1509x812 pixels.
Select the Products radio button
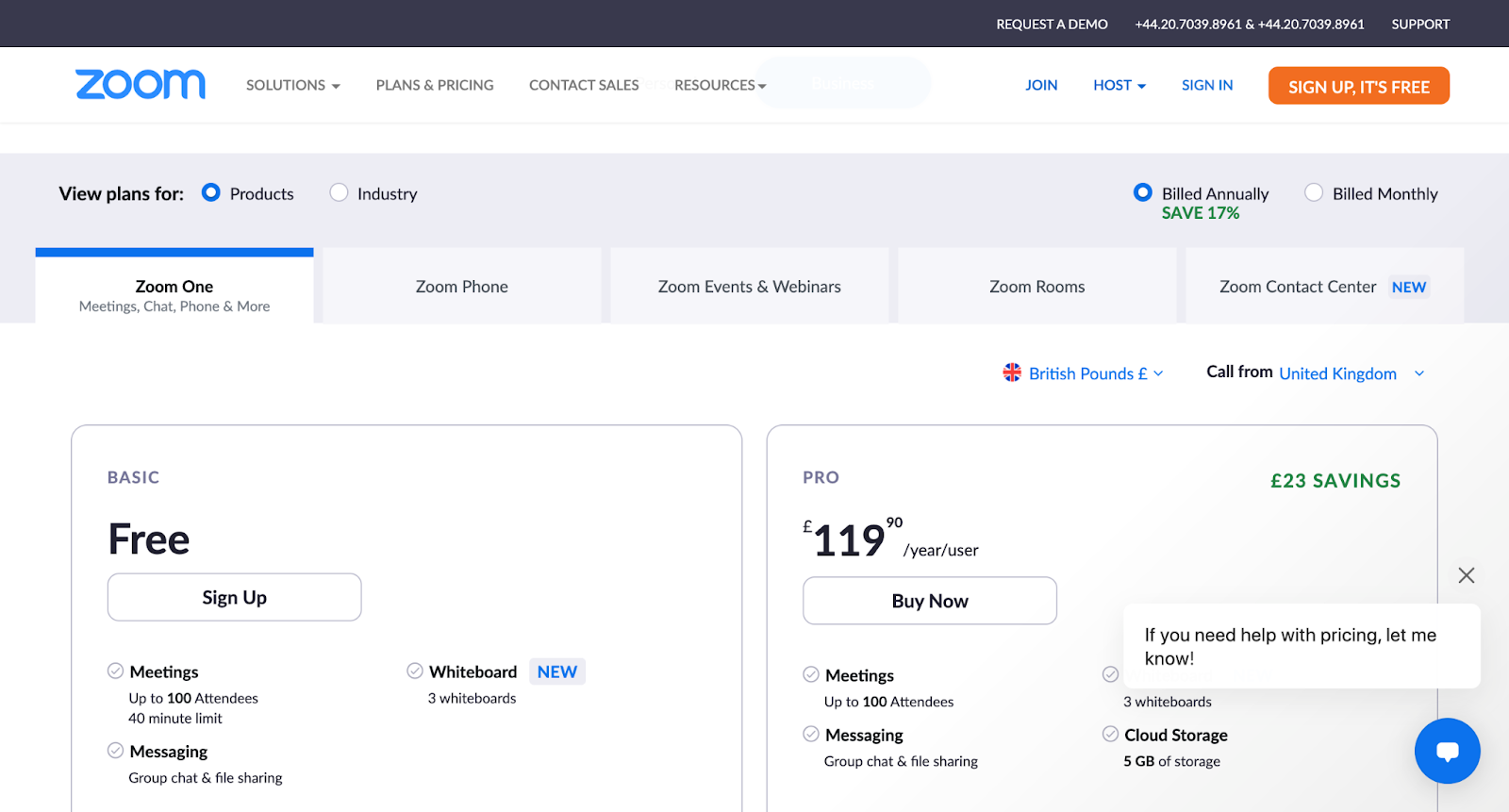click(211, 192)
